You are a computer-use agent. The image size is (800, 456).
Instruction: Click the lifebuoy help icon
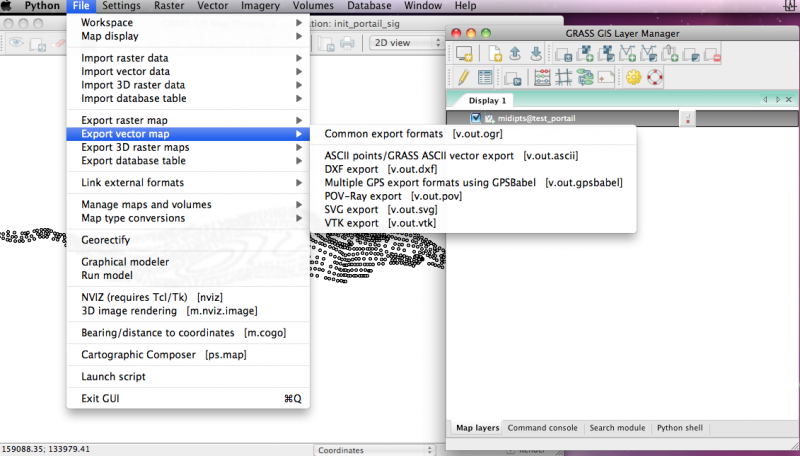coord(655,77)
